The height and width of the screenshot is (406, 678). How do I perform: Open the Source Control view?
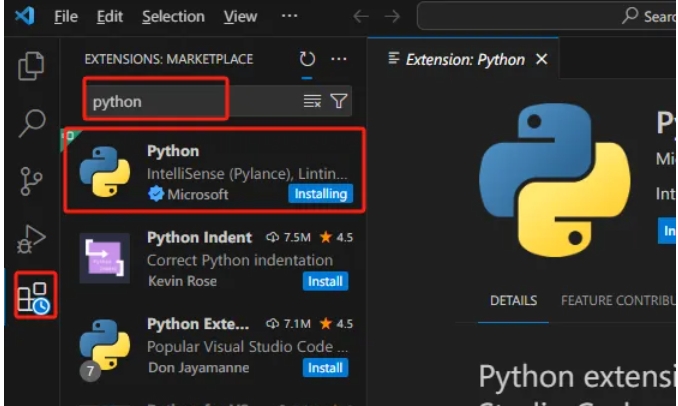[x=32, y=181]
